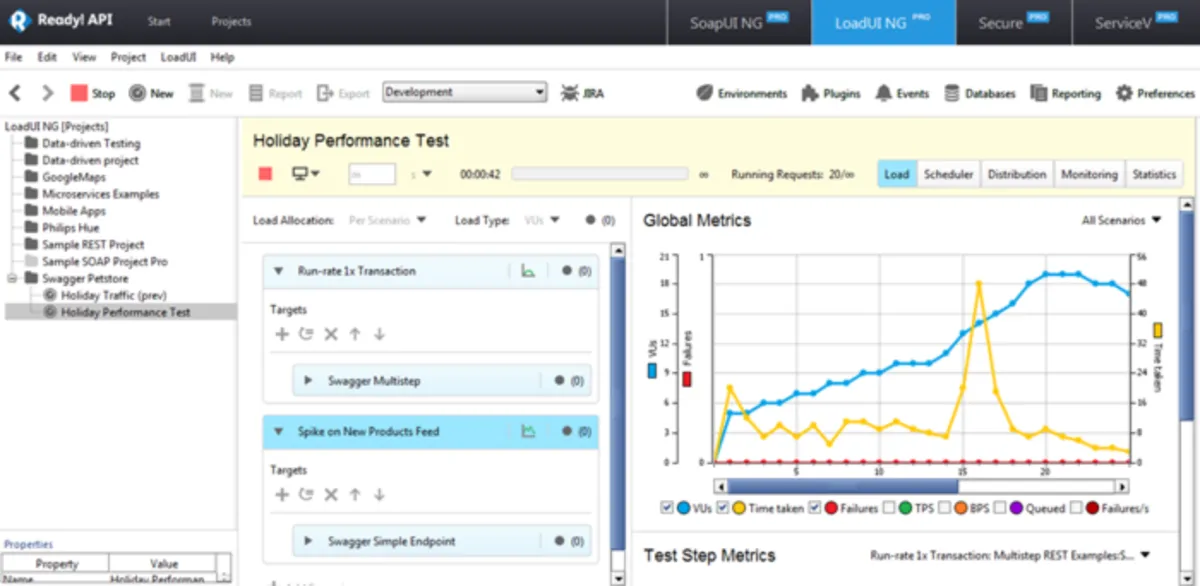
Task: Go back with the left arrow icon
Action: click(x=15, y=93)
